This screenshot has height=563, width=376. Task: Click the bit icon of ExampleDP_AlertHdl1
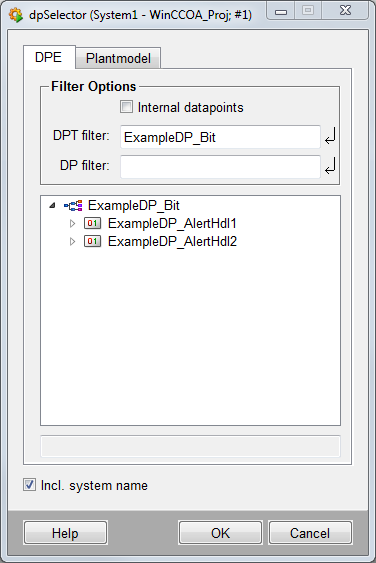(x=92, y=223)
